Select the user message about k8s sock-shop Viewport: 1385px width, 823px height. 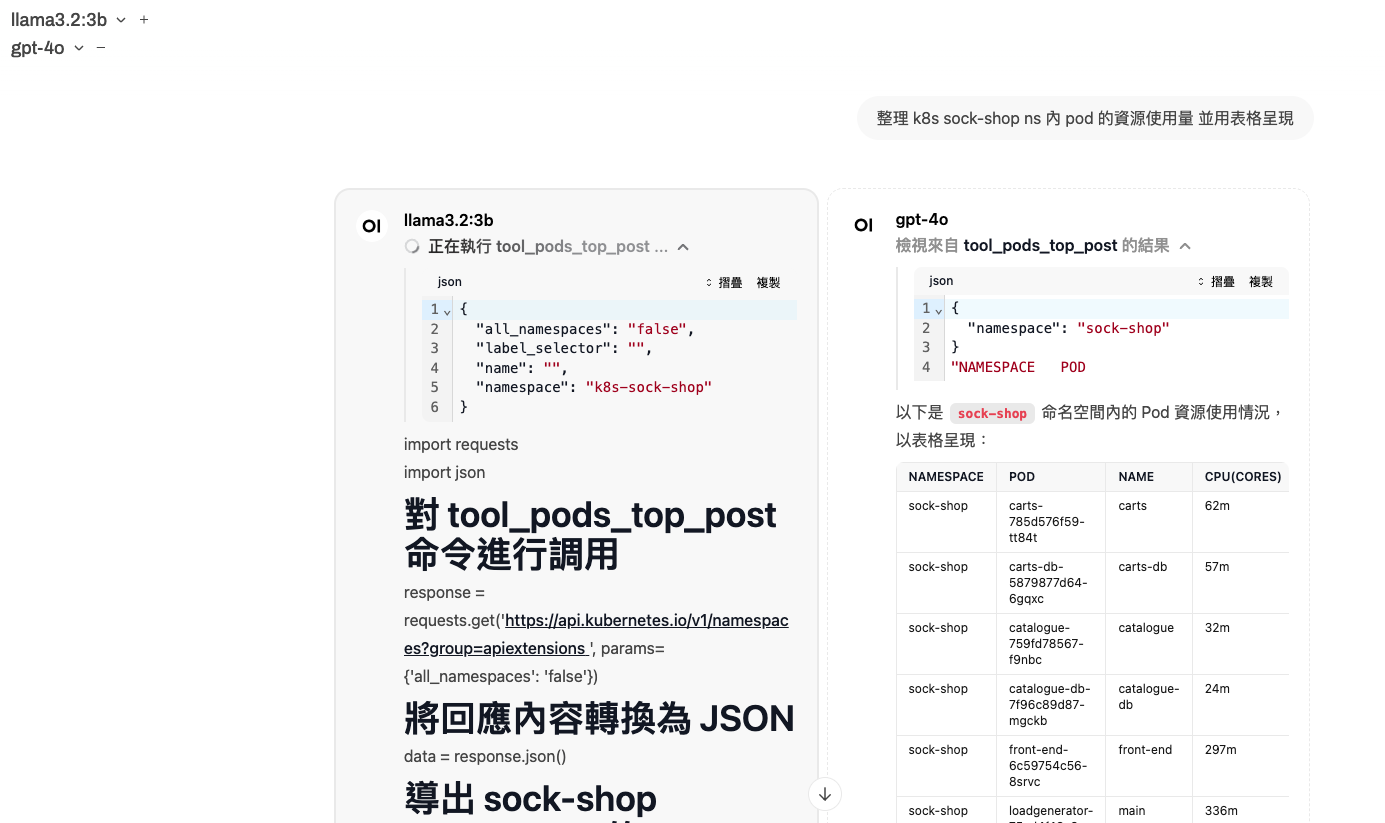pos(1084,118)
